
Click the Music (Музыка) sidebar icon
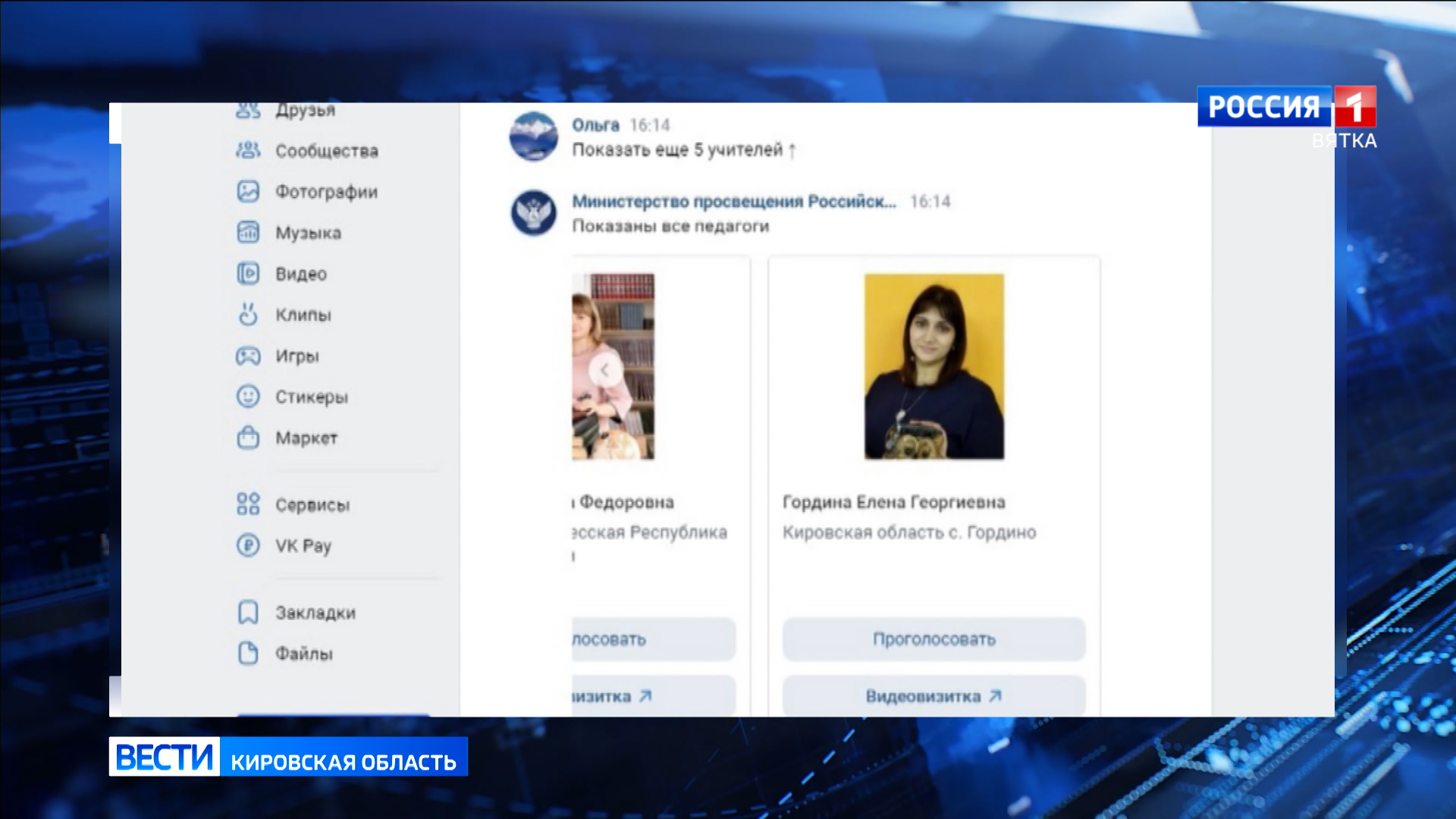click(248, 232)
